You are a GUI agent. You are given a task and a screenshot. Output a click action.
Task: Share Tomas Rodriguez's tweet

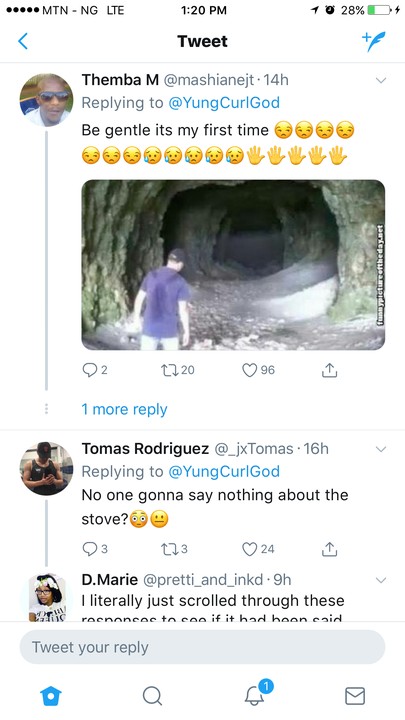(329, 548)
